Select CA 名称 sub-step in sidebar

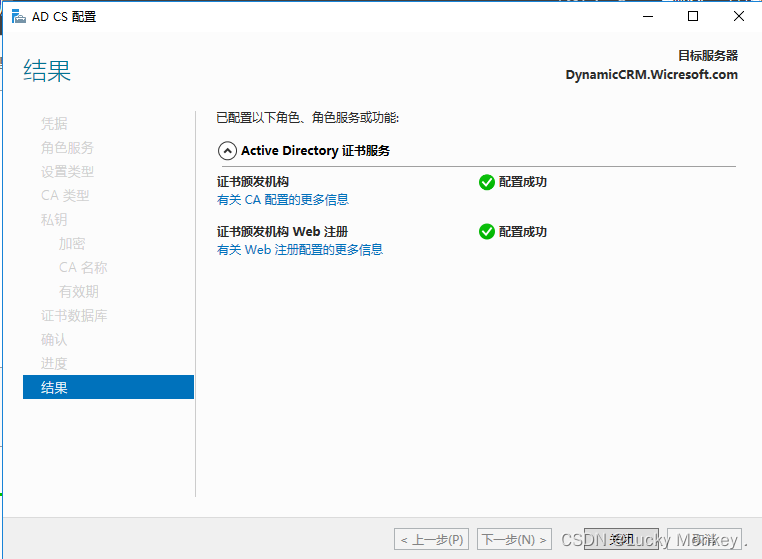point(83,267)
